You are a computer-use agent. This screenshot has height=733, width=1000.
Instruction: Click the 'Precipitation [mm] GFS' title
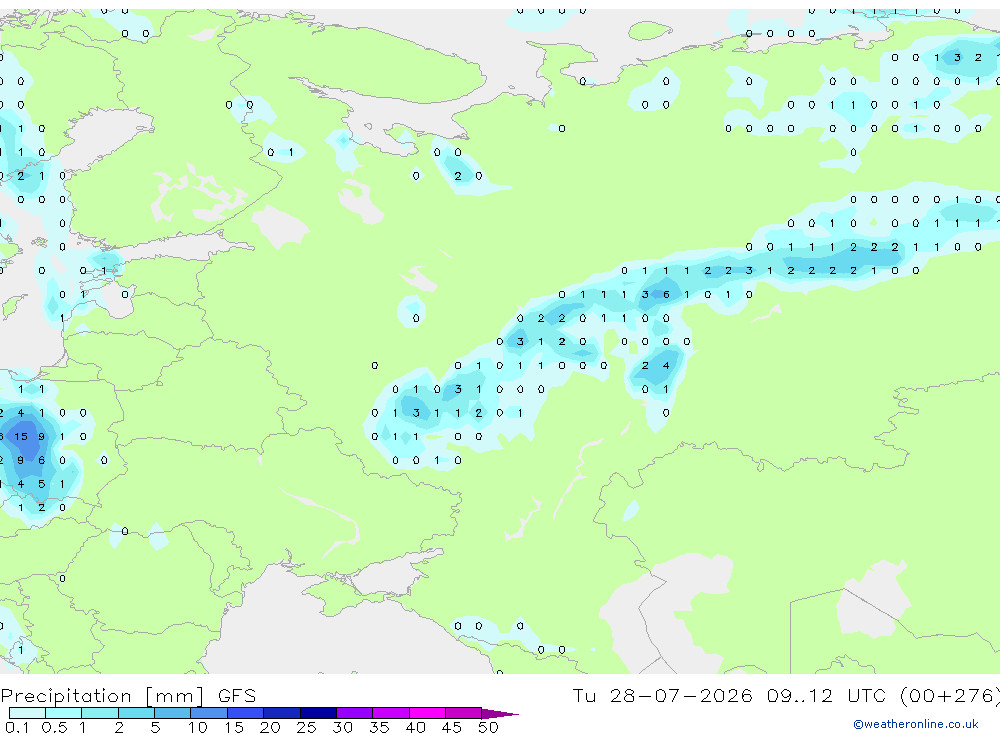128,695
